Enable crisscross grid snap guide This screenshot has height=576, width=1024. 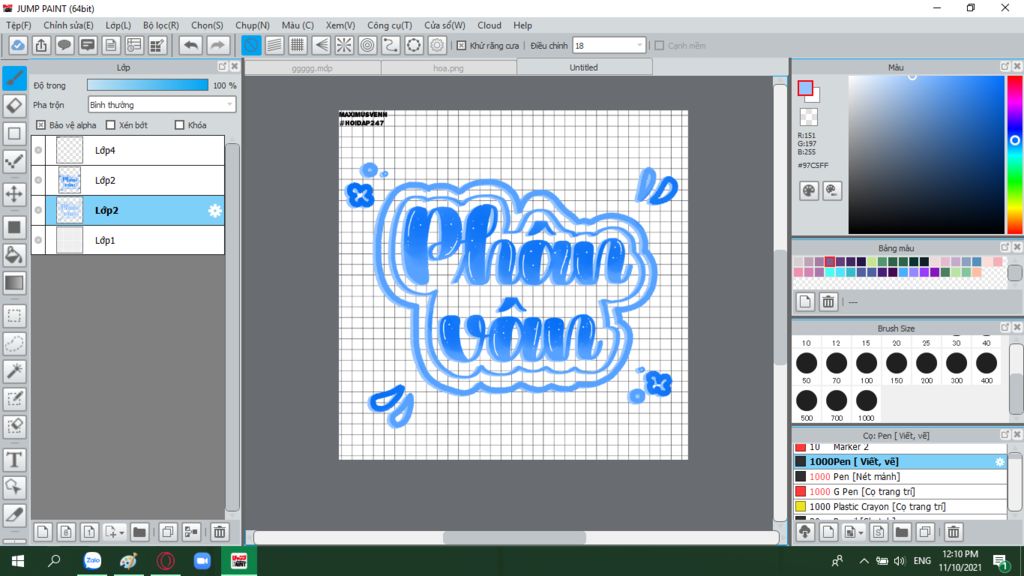pos(297,45)
